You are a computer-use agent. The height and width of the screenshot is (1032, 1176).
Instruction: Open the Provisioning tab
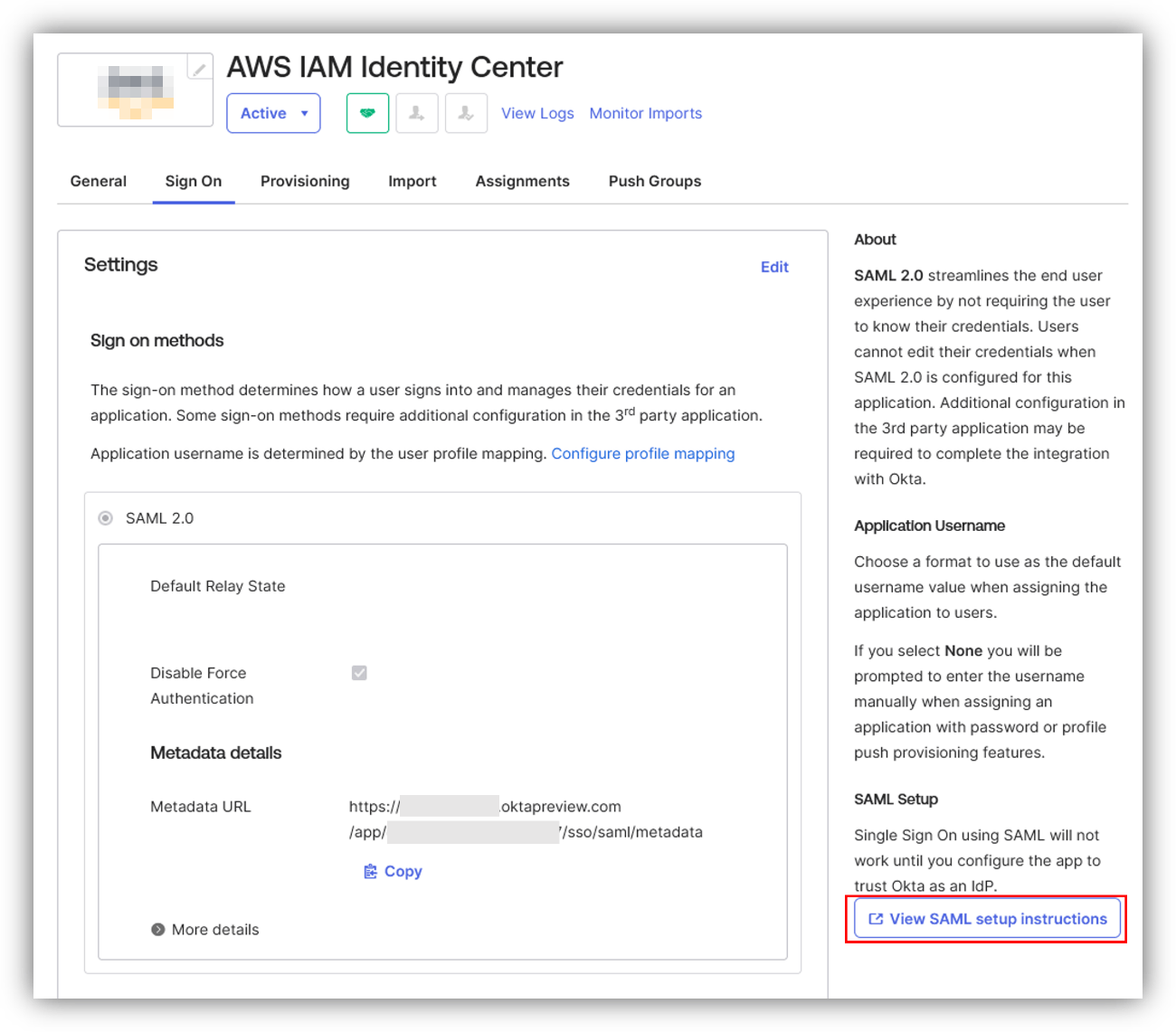pos(305,181)
